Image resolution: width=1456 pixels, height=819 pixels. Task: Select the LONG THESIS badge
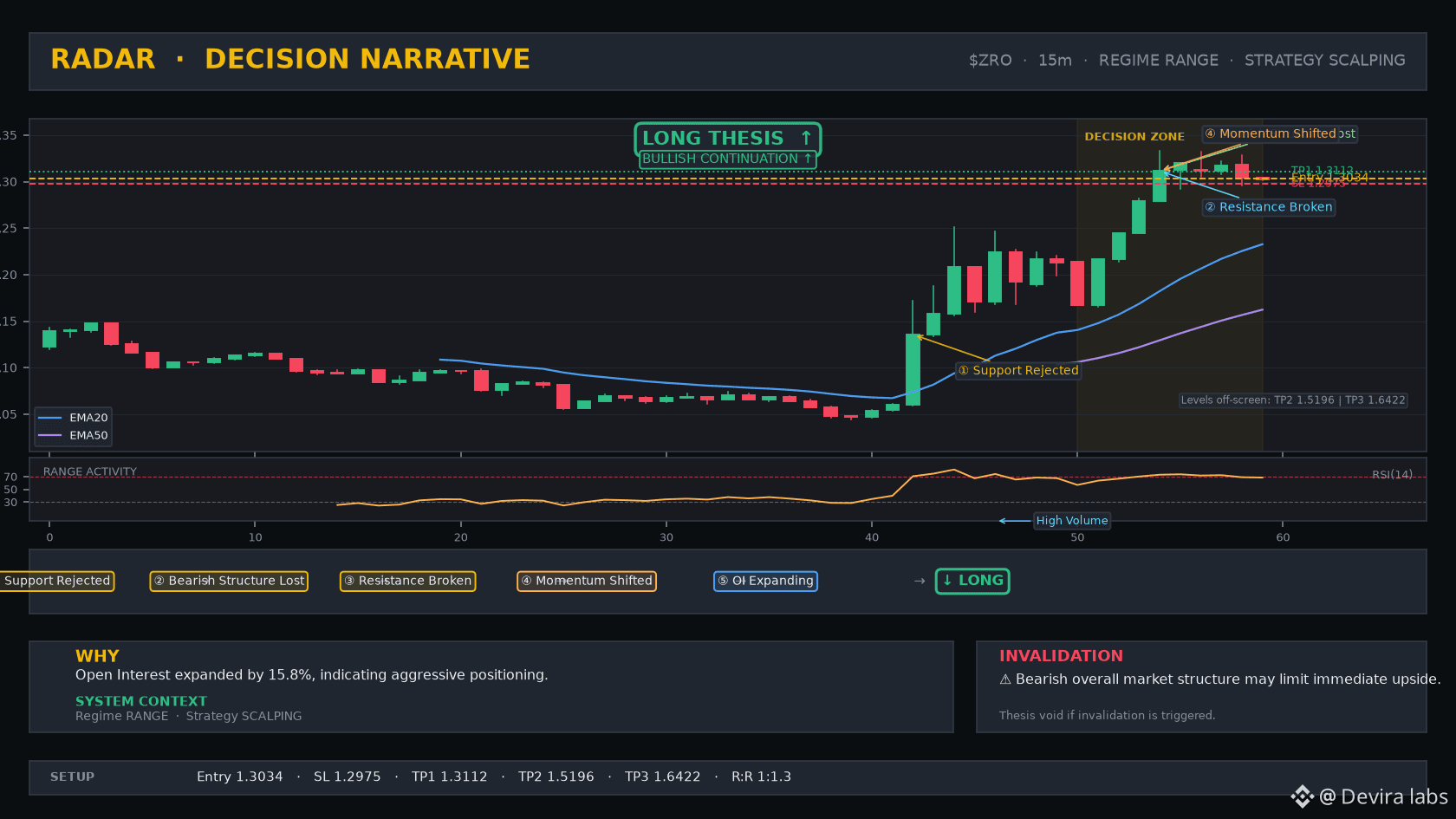pos(727,139)
